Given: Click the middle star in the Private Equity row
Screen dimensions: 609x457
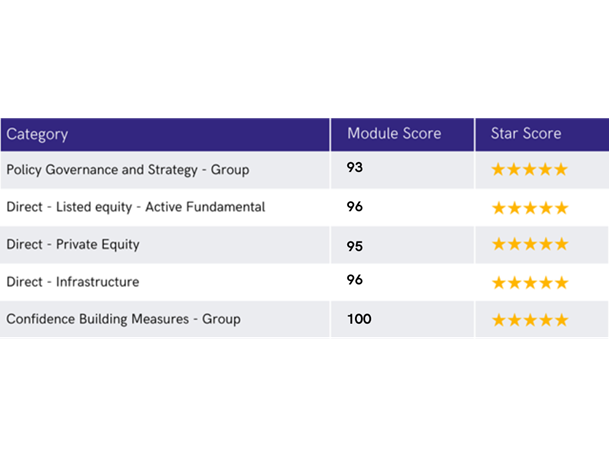Looking at the screenshot, I should [x=529, y=245].
